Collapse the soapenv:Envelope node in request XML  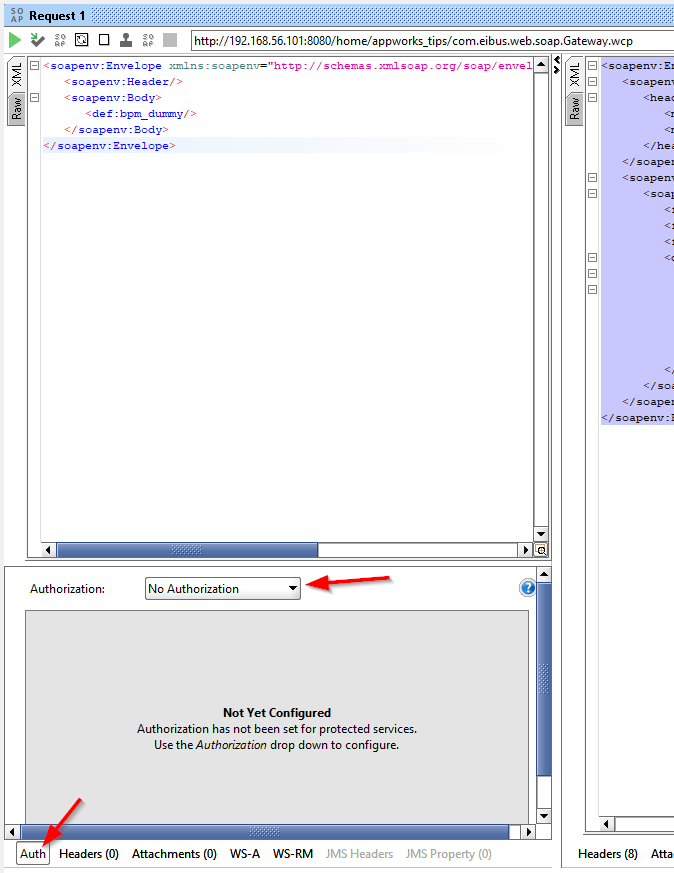35,66
